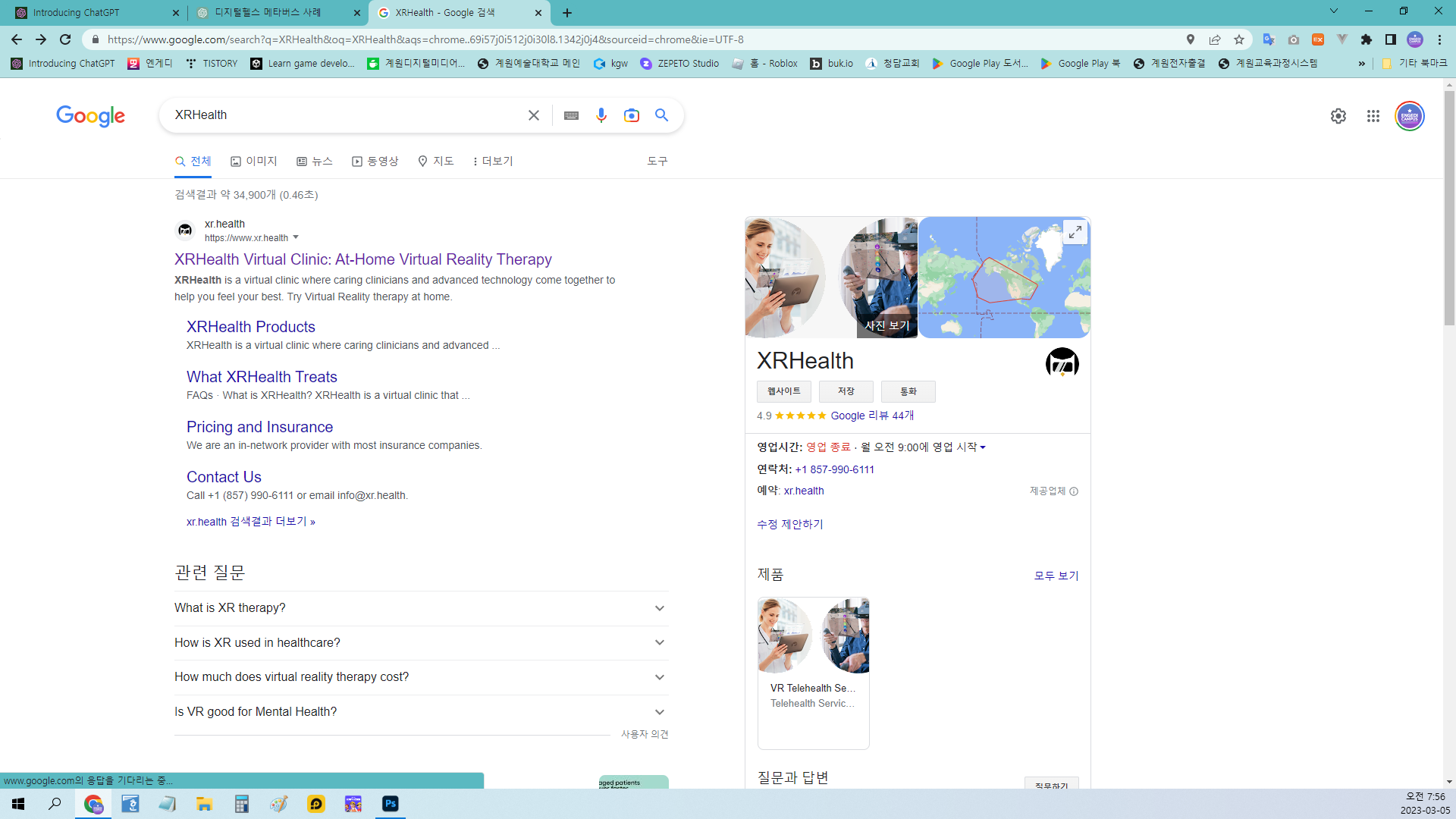Image resolution: width=1456 pixels, height=819 pixels.
Task: Open a new browser tab
Action: pos(567,13)
